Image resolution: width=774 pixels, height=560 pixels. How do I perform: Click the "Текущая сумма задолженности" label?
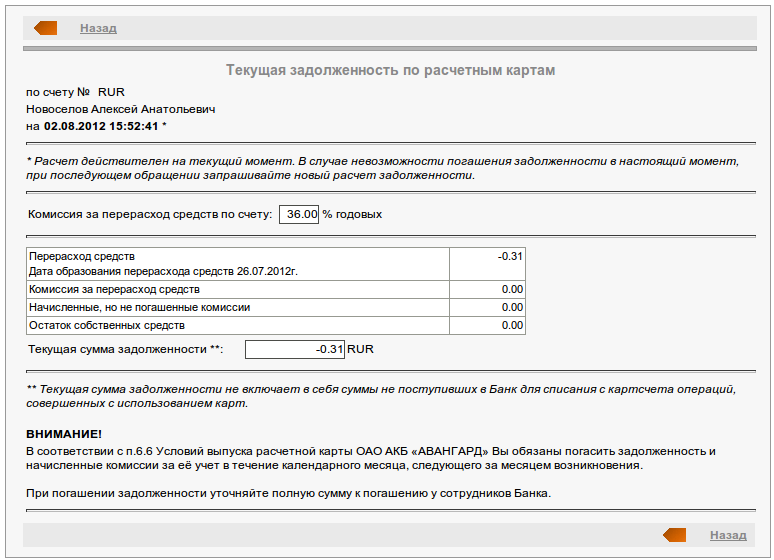126,349
